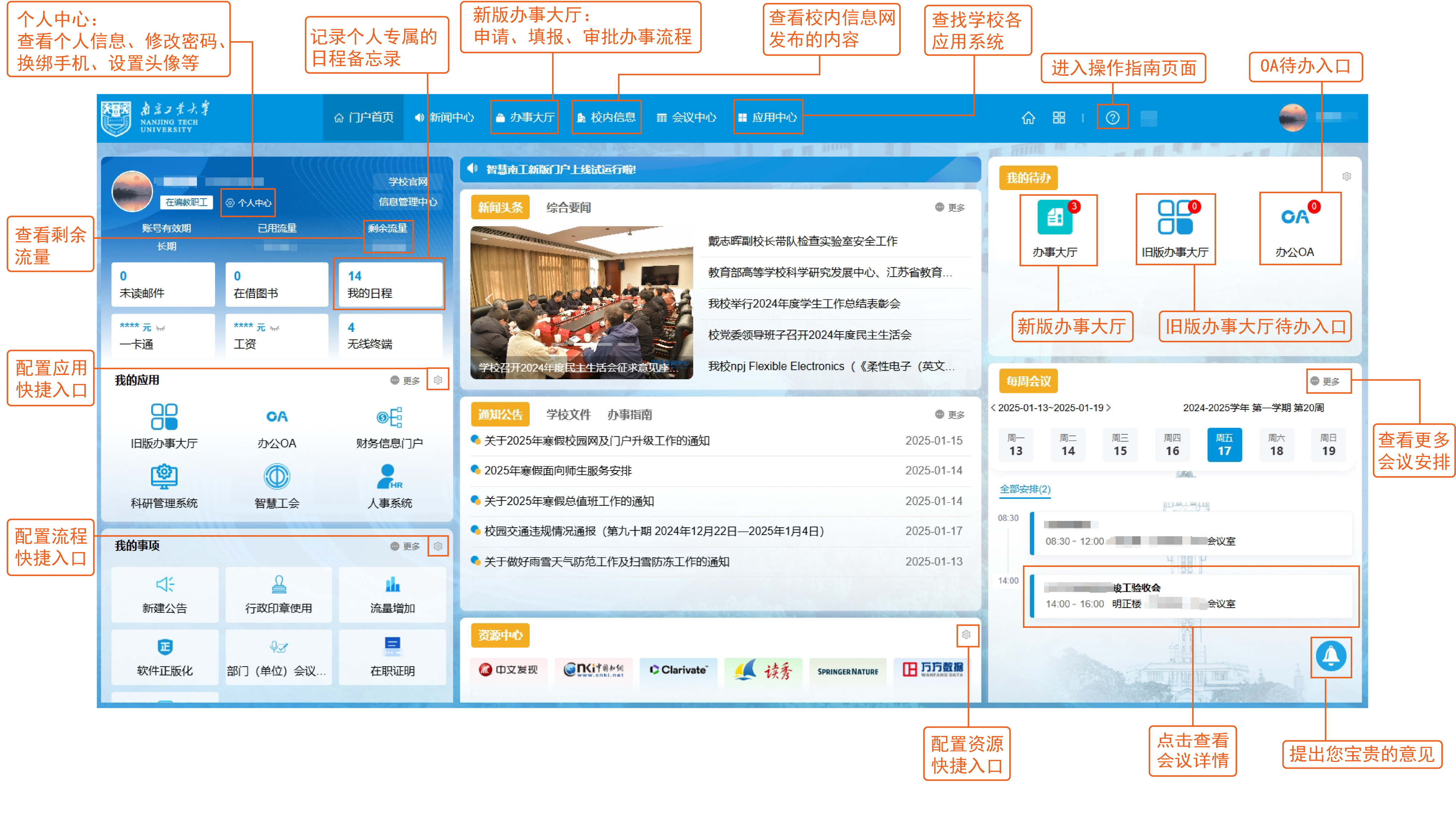
Task: Click 未读邮件 card
Action: tap(163, 284)
